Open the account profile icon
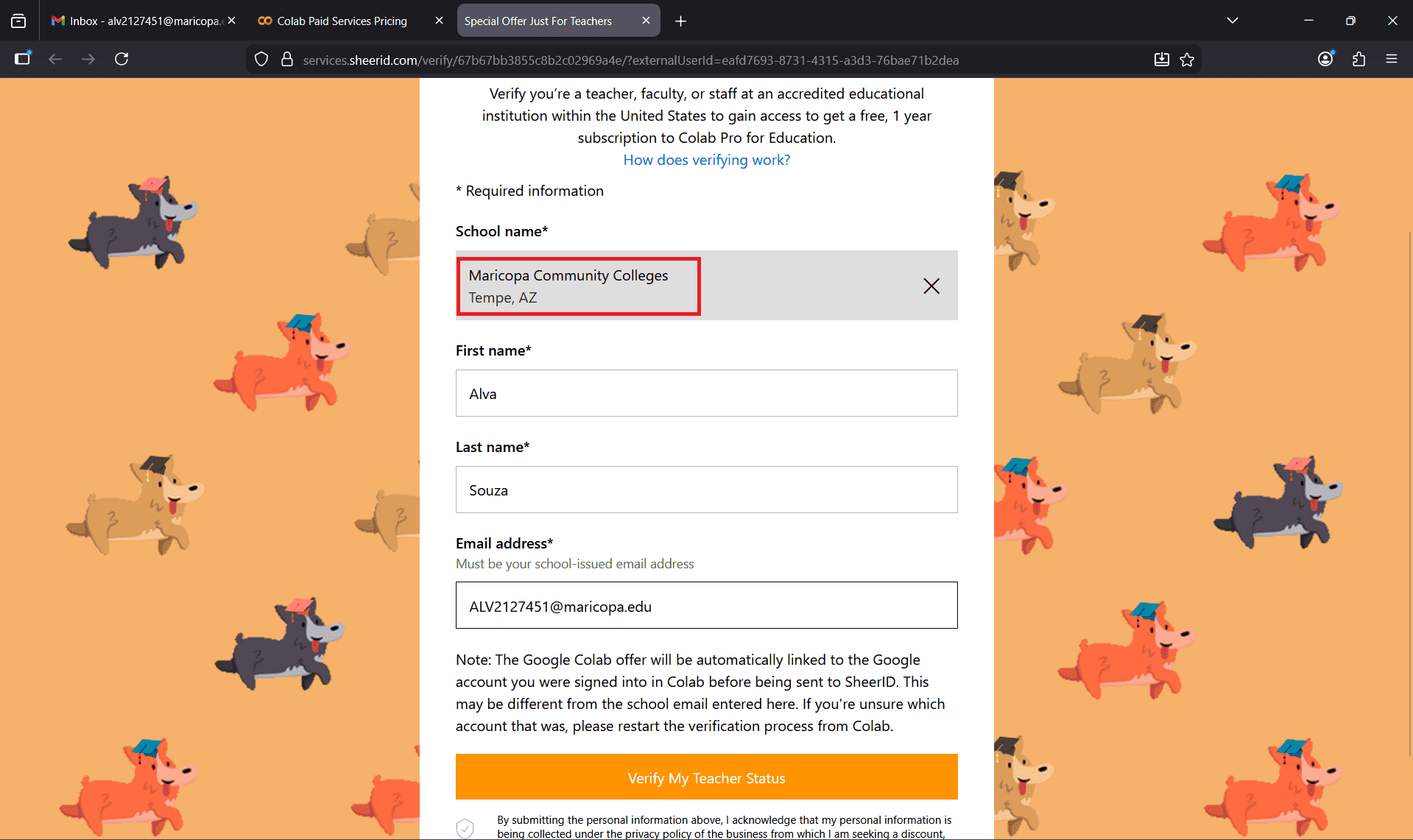This screenshot has width=1413, height=840. [x=1325, y=59]
